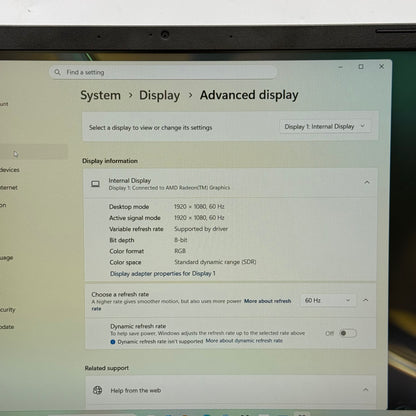
Task: Select the highlighted System item in sidebar
Action: pos(33,152)
